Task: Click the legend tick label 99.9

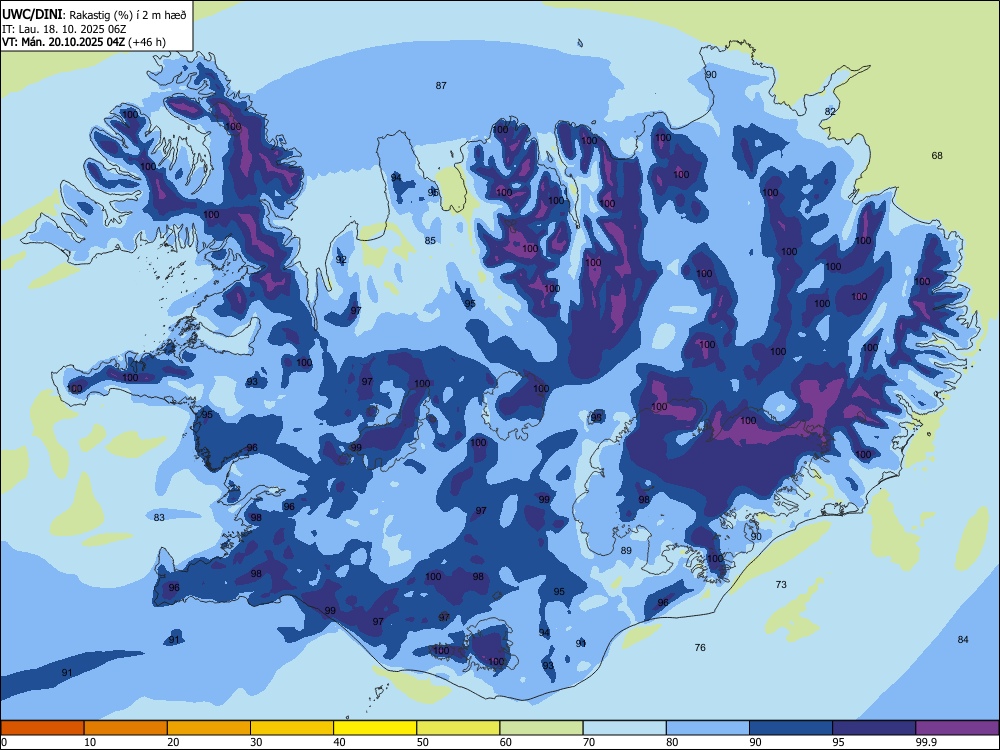Action: [925, 742]
